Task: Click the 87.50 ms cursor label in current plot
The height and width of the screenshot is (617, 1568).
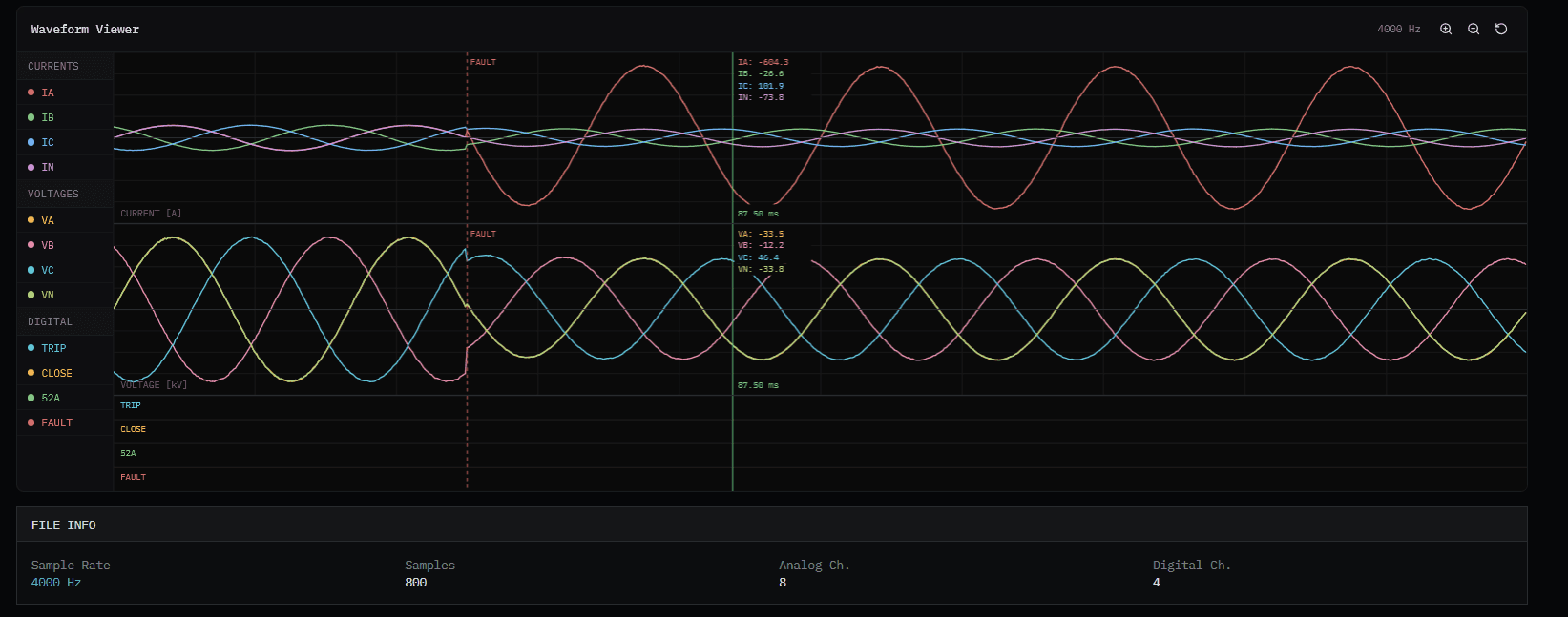Action: 758,214
